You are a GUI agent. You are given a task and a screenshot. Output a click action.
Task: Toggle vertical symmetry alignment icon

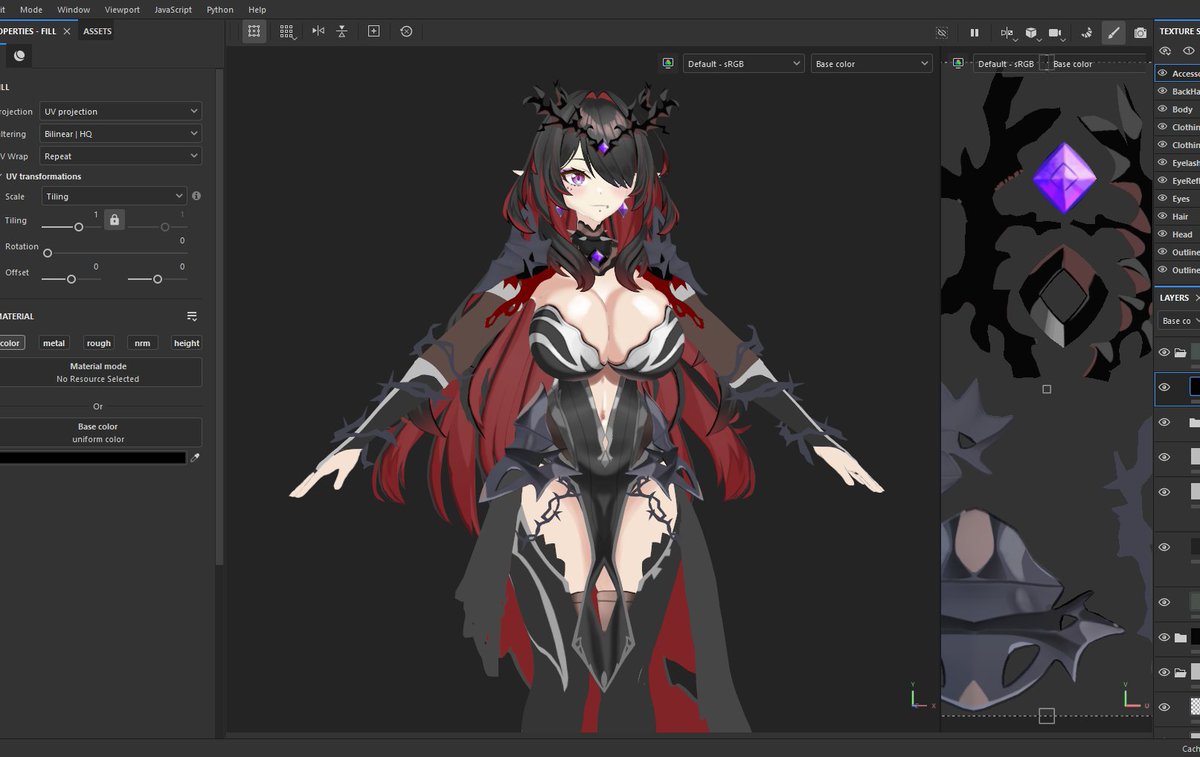tap(342, 31)
